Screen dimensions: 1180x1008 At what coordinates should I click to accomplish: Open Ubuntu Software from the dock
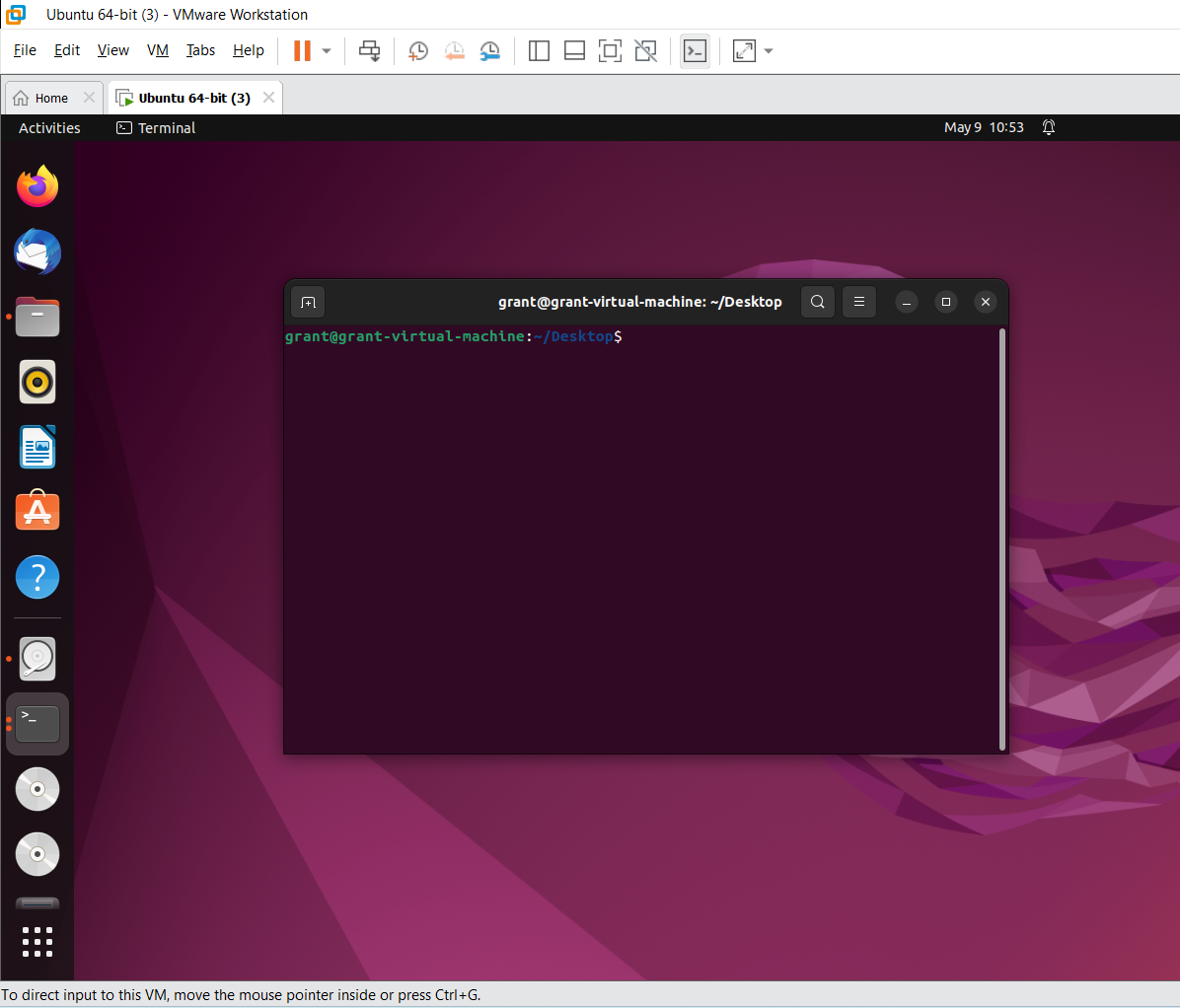coord(37,511)
